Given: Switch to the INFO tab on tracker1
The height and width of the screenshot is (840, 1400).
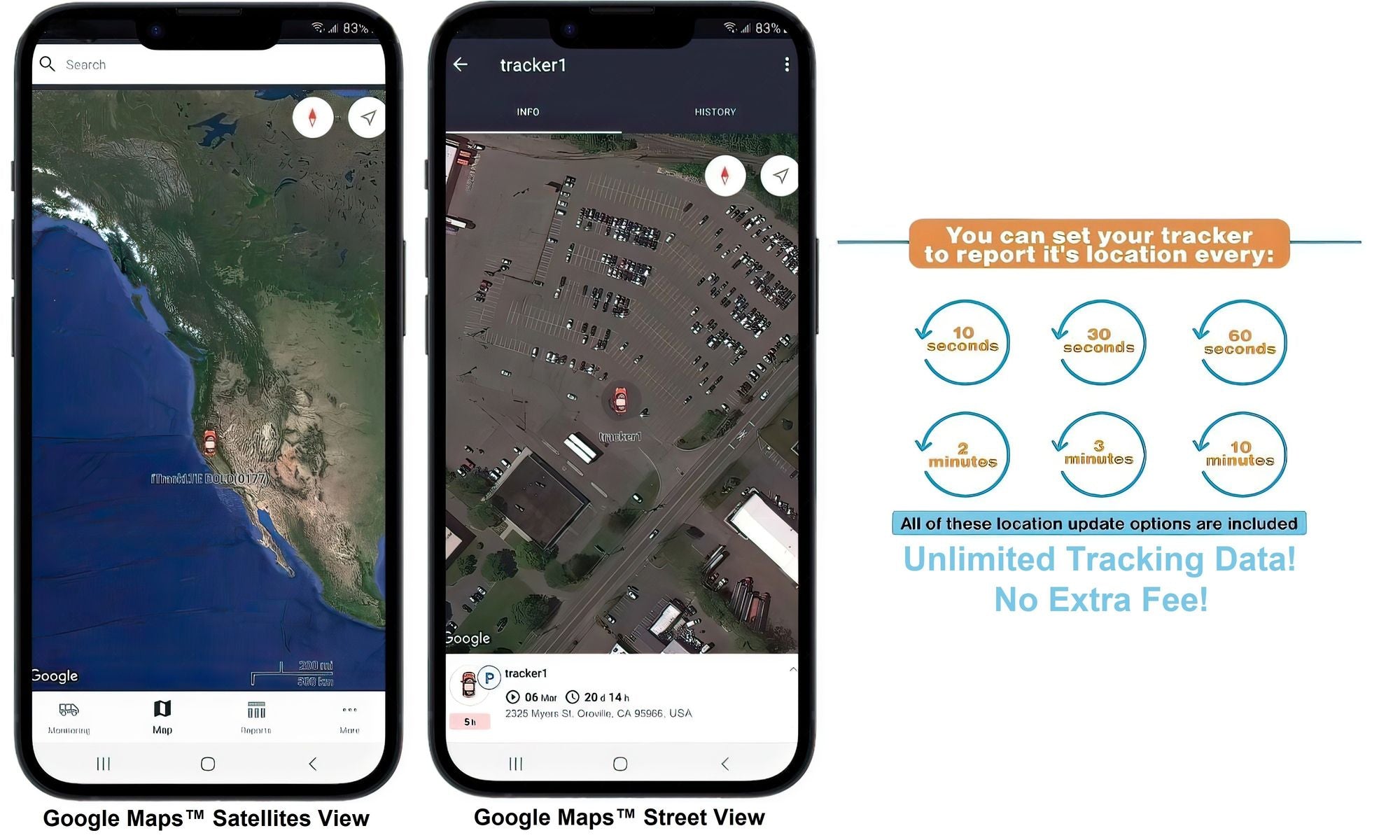Looking at the screenshot, I should 528,111.
